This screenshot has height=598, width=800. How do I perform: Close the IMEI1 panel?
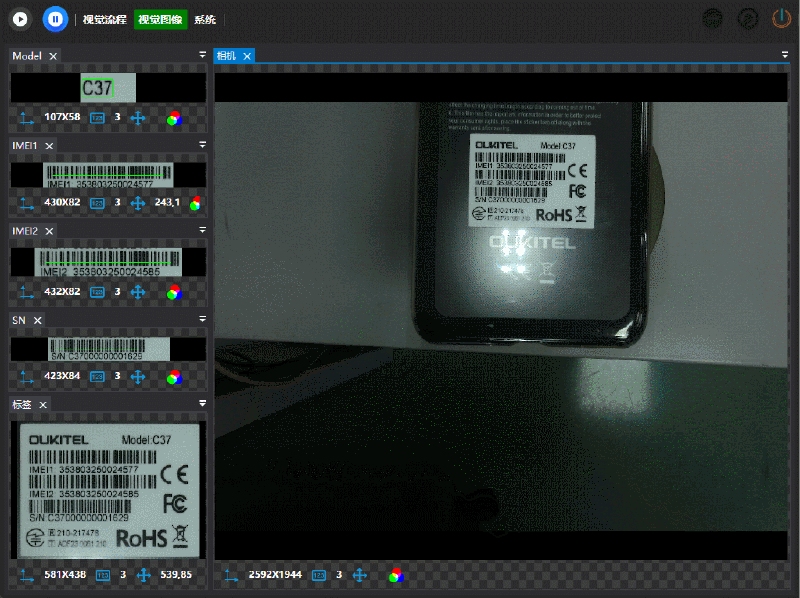coord(49,146)
